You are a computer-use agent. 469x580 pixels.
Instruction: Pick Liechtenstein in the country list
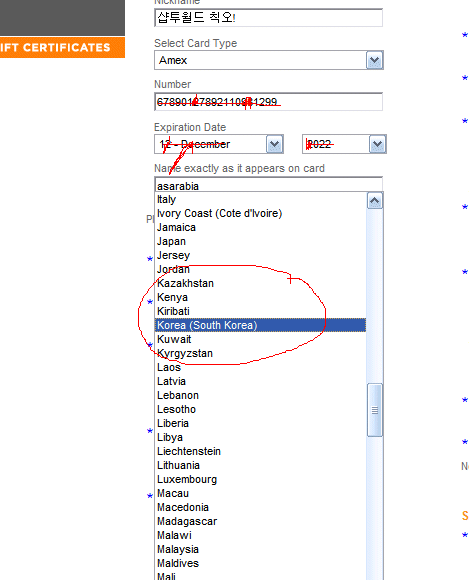click(260, 451)
